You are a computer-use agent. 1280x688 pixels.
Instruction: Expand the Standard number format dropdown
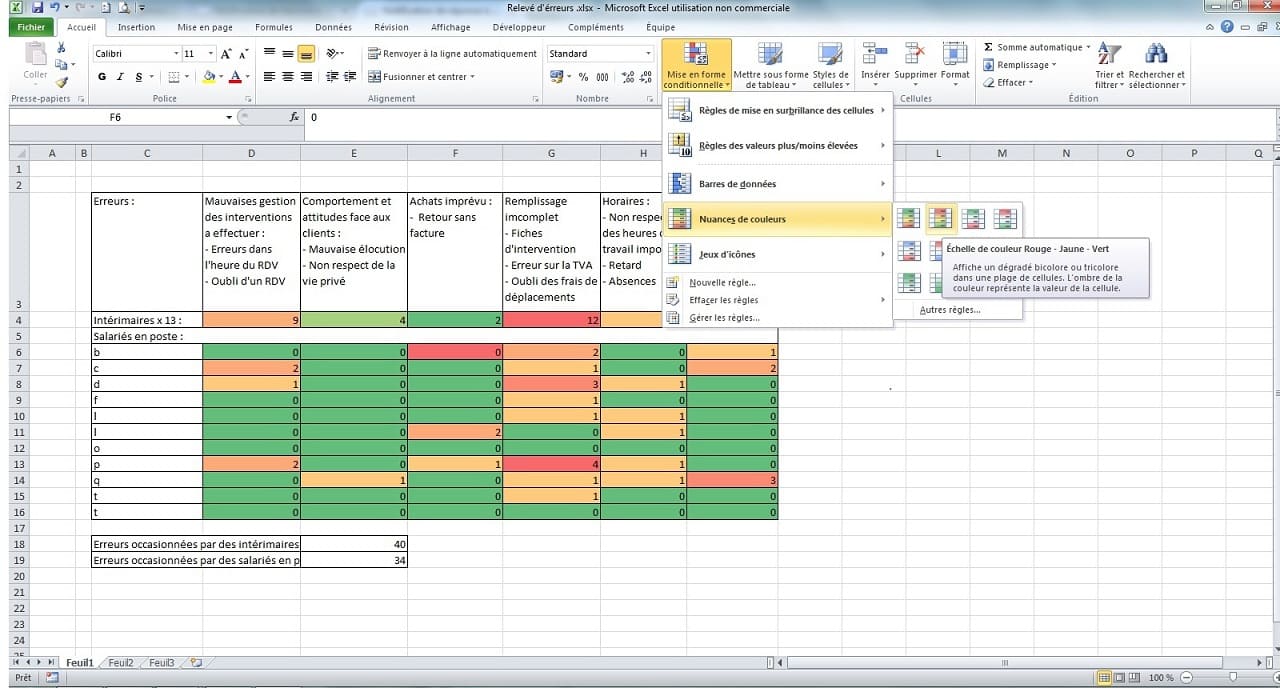coord(648,54)
